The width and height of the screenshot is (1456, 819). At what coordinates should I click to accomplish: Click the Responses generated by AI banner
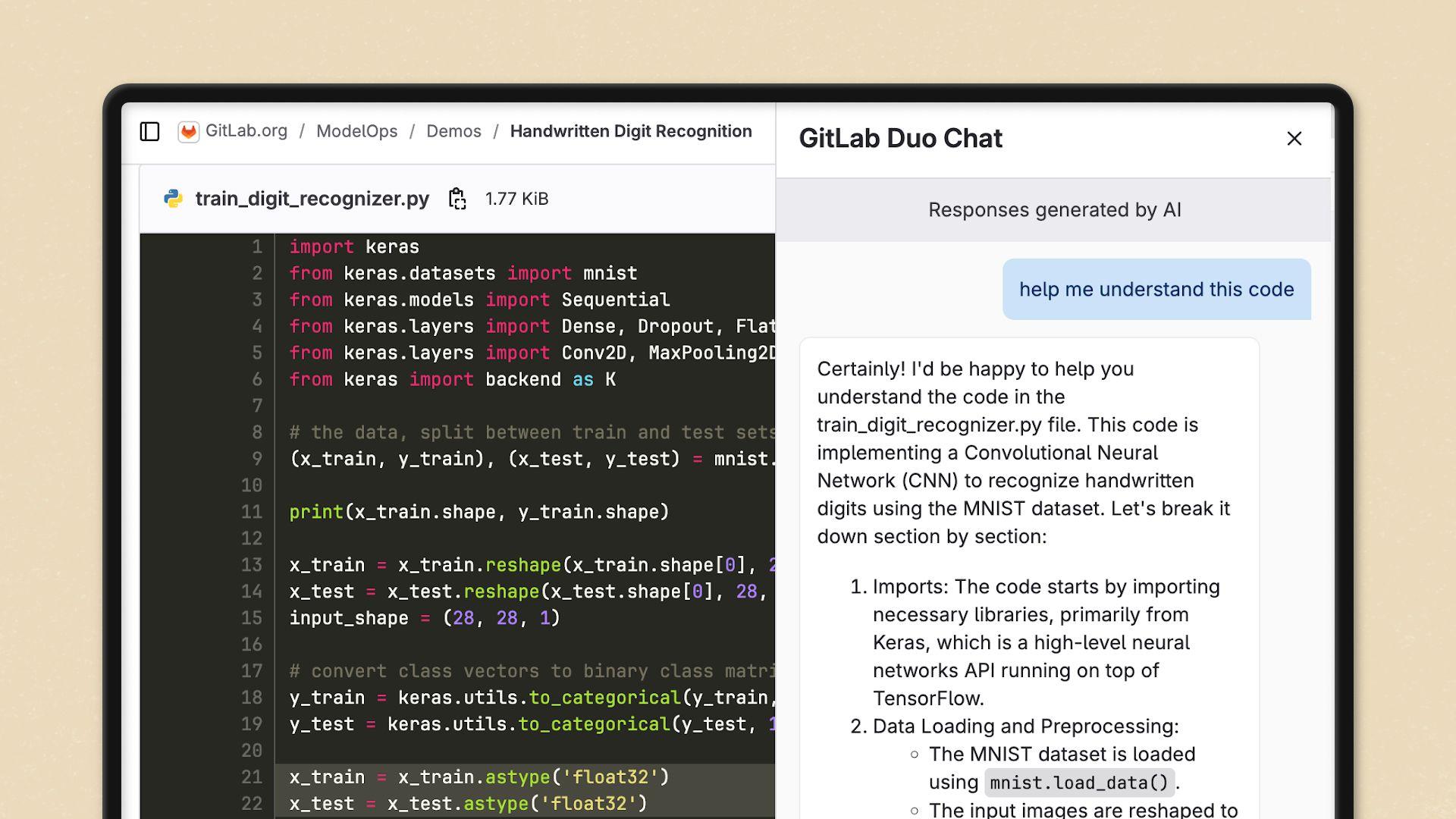click(x=1054, y=210)
